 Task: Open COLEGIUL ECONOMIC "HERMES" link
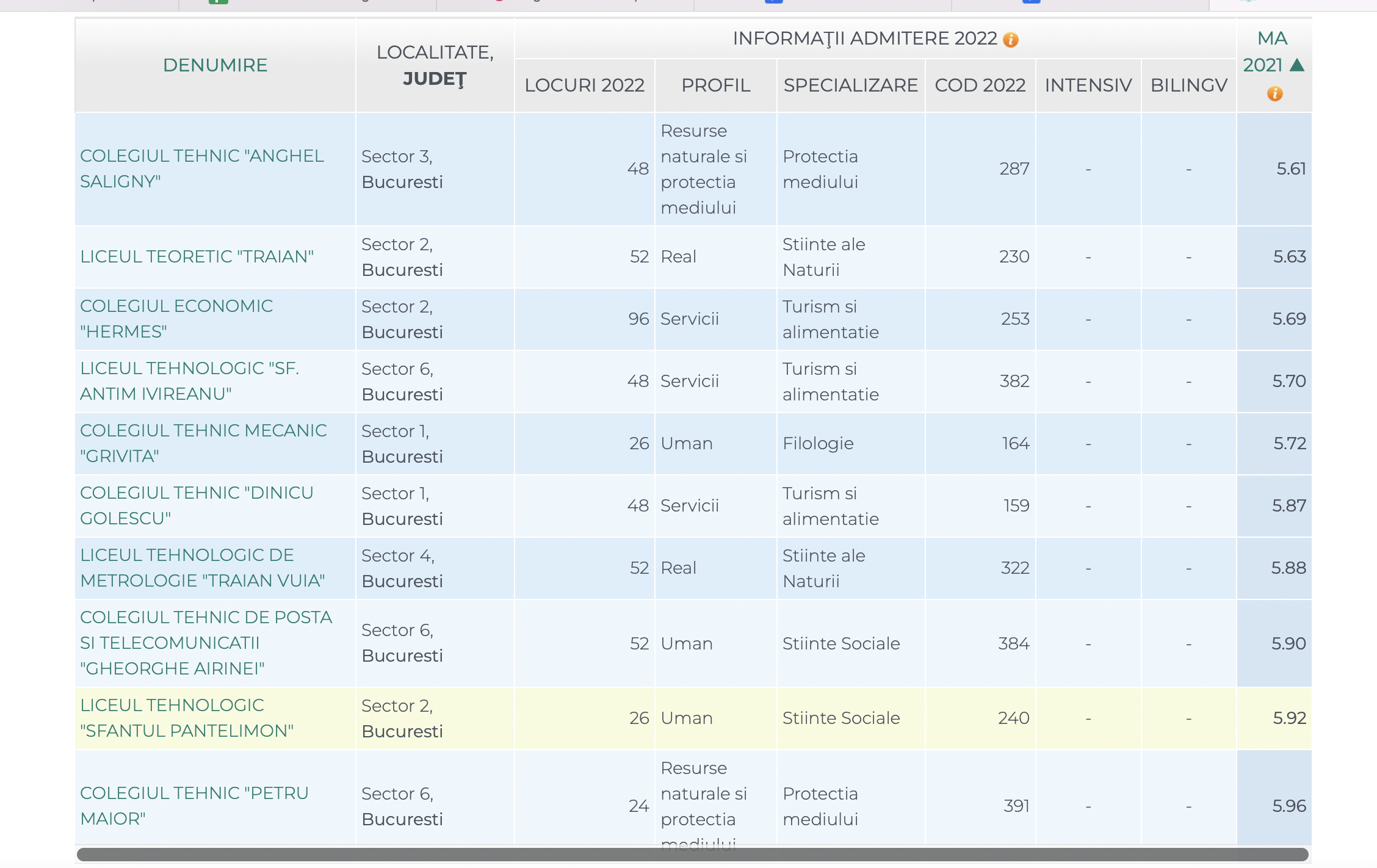click(x=176, y=319)
